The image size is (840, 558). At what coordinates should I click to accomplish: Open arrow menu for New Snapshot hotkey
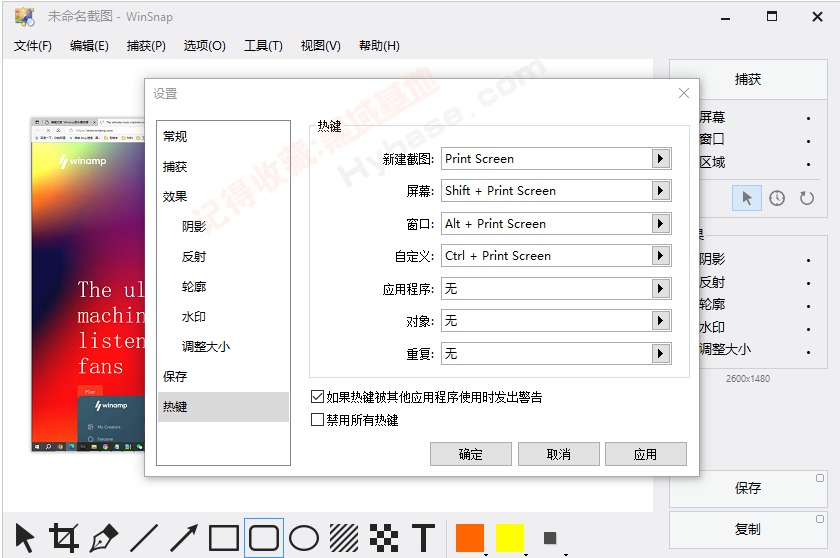pos(661,159)
